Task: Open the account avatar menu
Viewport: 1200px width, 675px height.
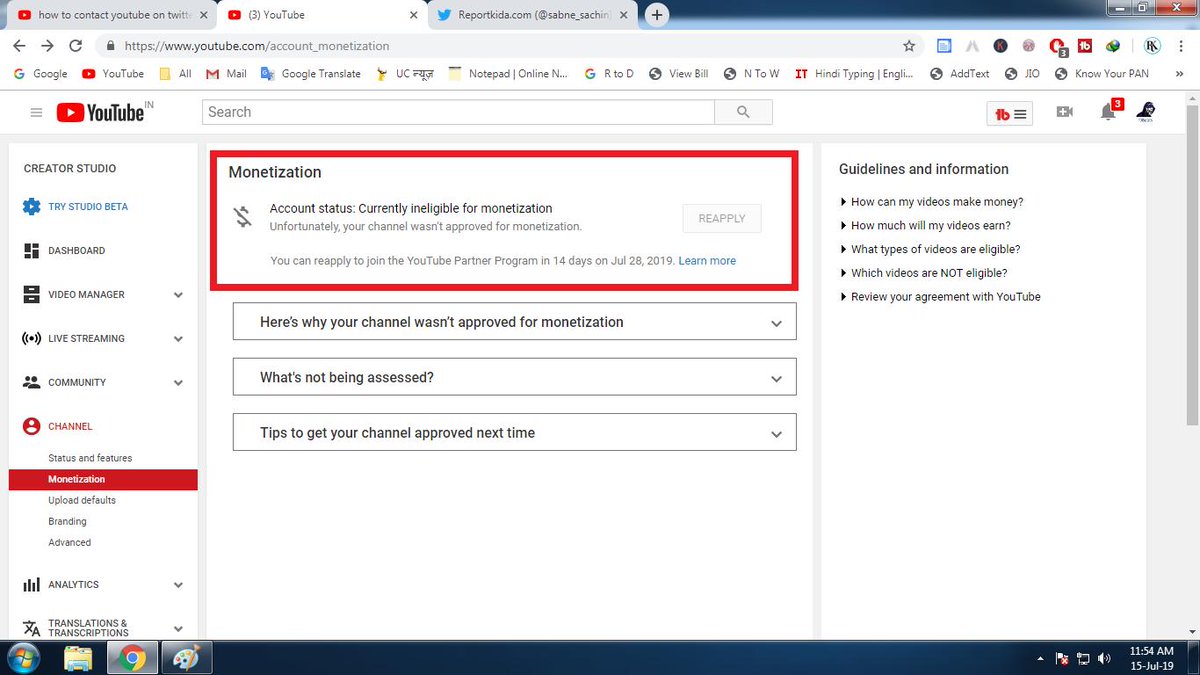Action: click(1146, 112)
